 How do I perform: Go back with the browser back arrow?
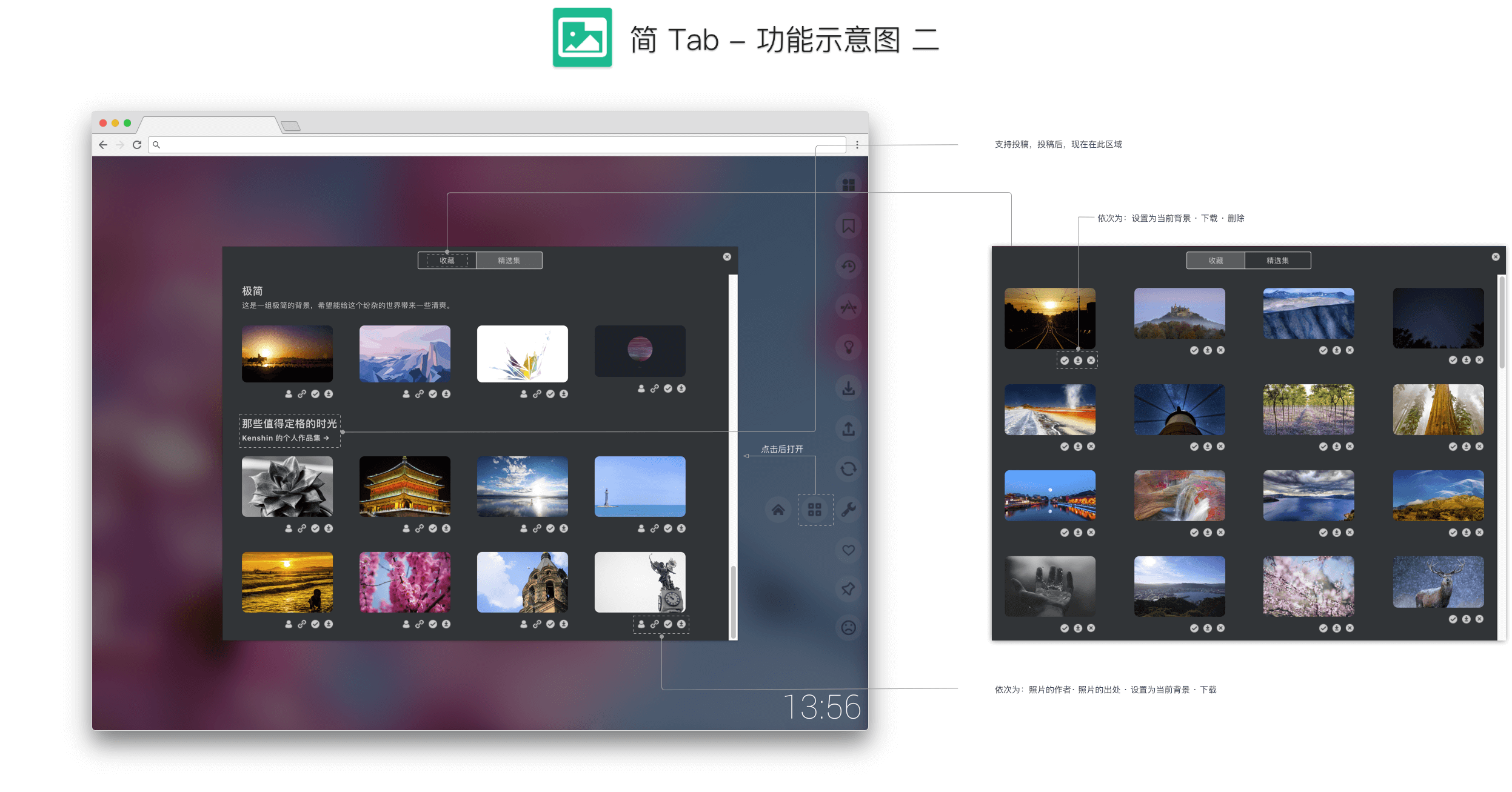(x=103, y=145)
